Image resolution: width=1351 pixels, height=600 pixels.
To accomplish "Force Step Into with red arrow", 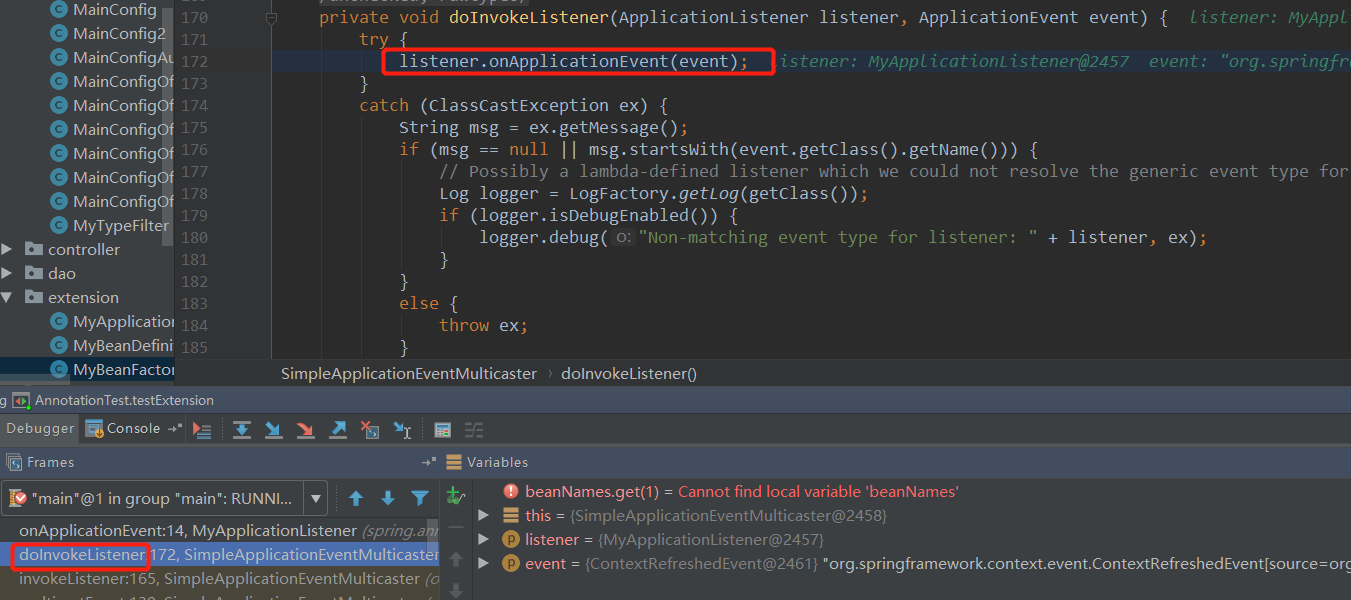I will point(305,430).
